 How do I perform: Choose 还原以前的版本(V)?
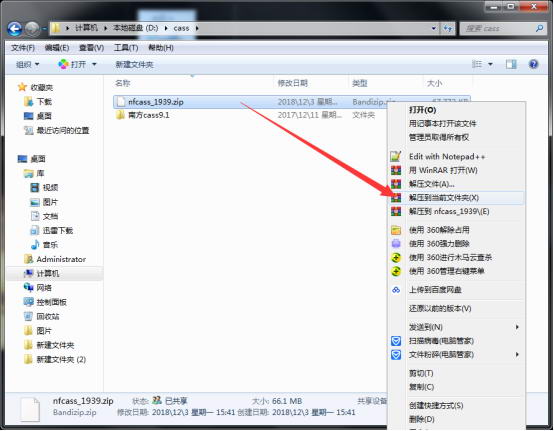tap(440, 308)
